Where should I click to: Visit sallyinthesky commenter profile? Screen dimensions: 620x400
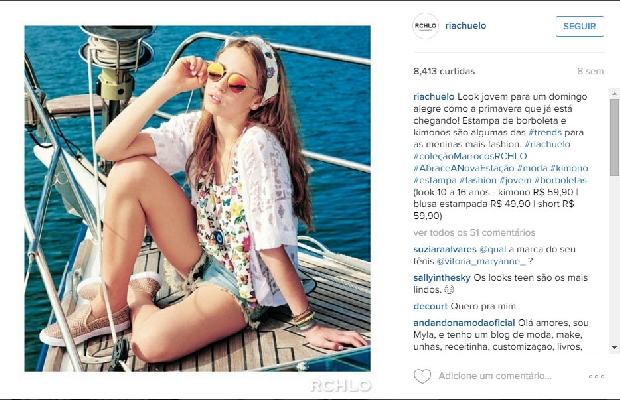(x=442, y=278)
